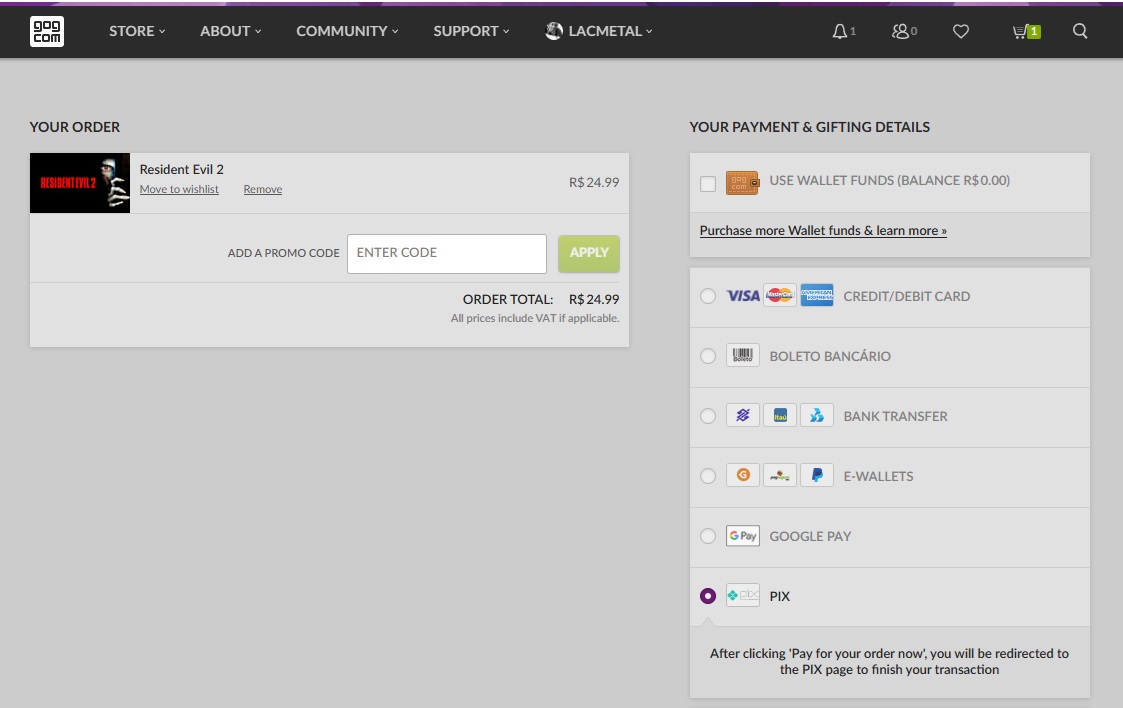Click the Mastercard logo
1123x708 pixels.
(780, 295)
